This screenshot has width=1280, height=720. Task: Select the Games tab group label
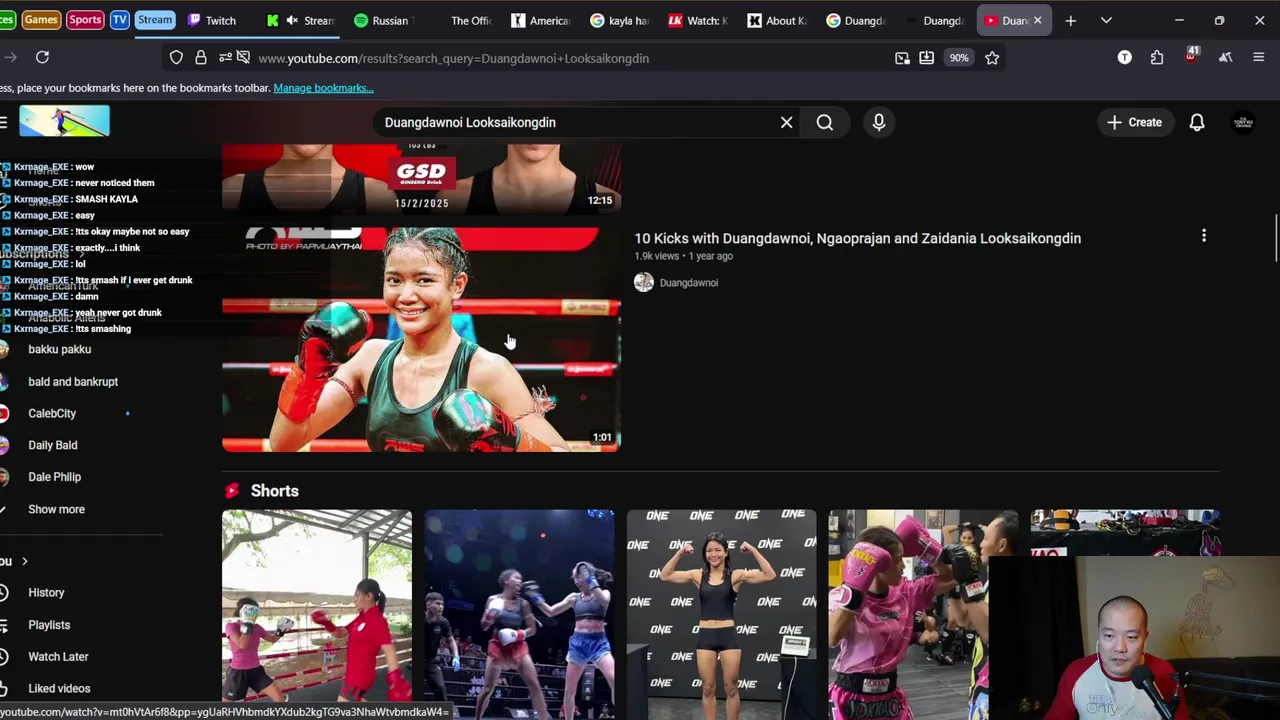tap(41, 20)
